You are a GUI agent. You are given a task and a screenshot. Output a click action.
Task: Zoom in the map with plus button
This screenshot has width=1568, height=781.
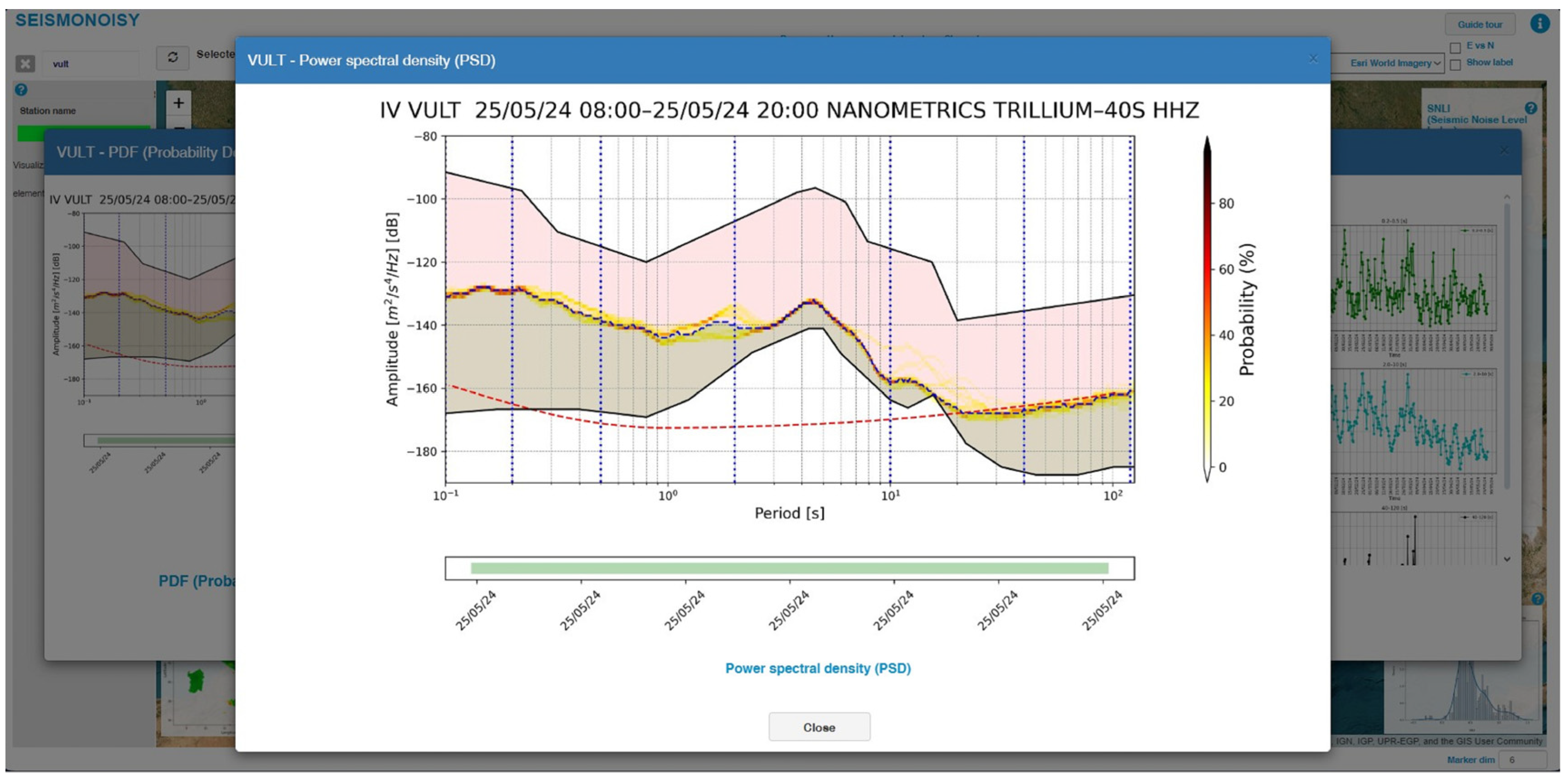coord(178,103)
